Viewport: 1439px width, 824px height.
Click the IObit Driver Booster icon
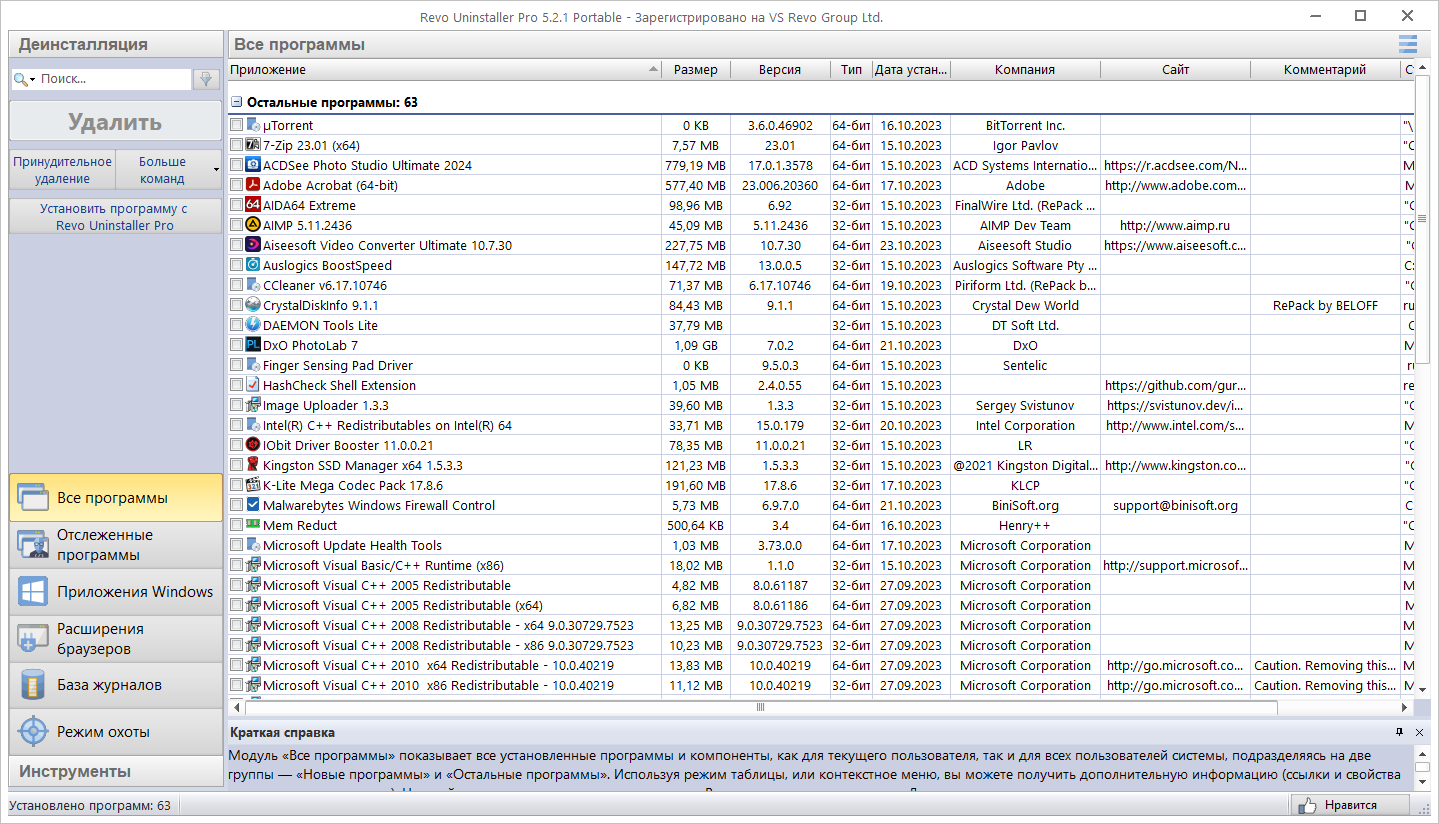click(253, 446)
